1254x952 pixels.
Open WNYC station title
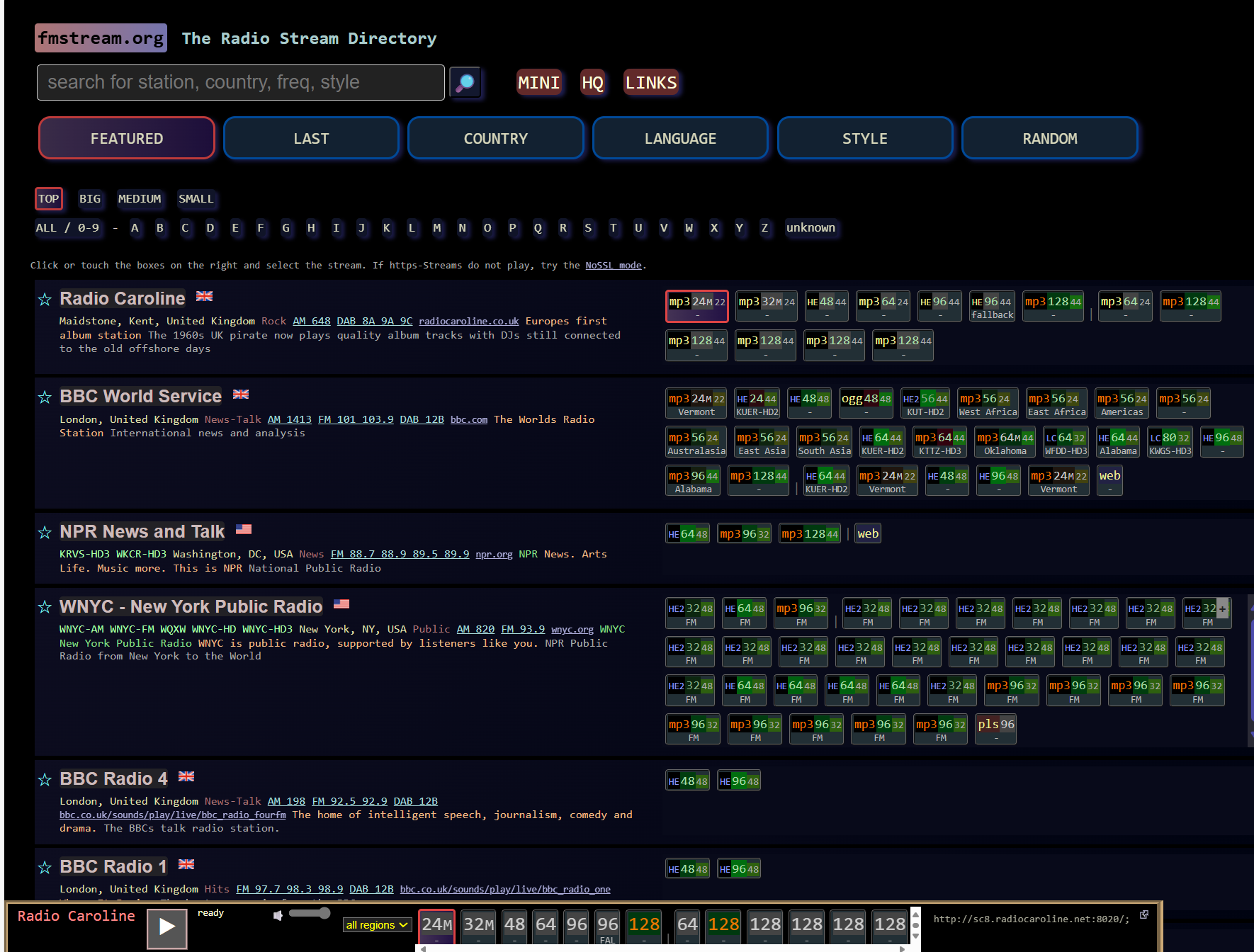pyautogui.click(x=191, y=607)
